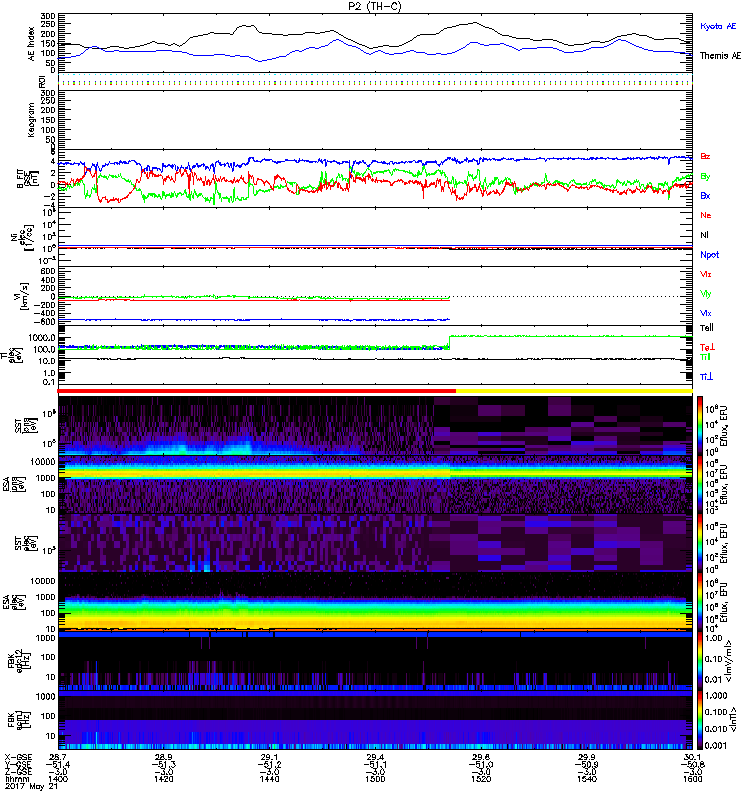Click the "<|nT|>" color bar unit label
The image size is (750, 800).
(736, 719)
